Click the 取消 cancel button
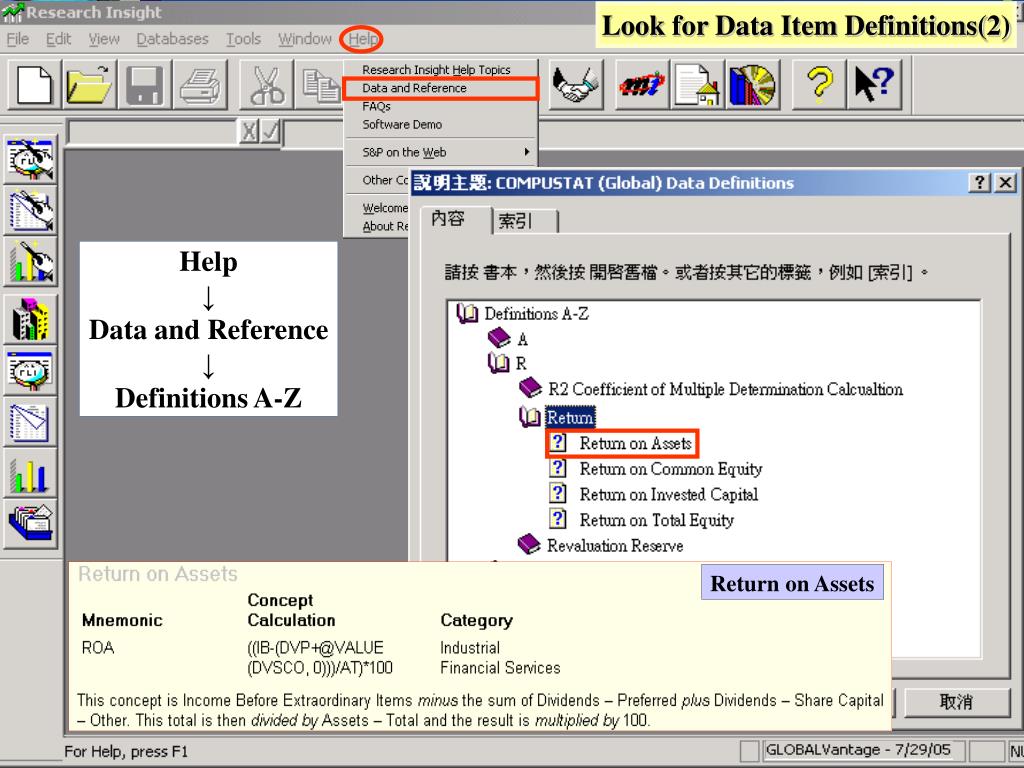 pos(956,702)
